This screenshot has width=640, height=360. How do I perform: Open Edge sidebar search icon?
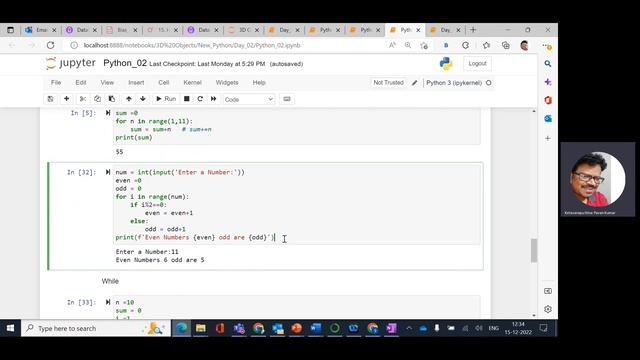[548, 64]
